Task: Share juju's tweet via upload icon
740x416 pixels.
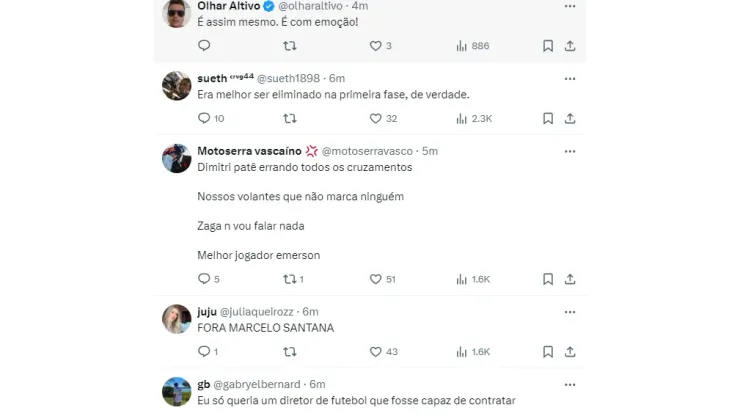Action: click(570, 352)
